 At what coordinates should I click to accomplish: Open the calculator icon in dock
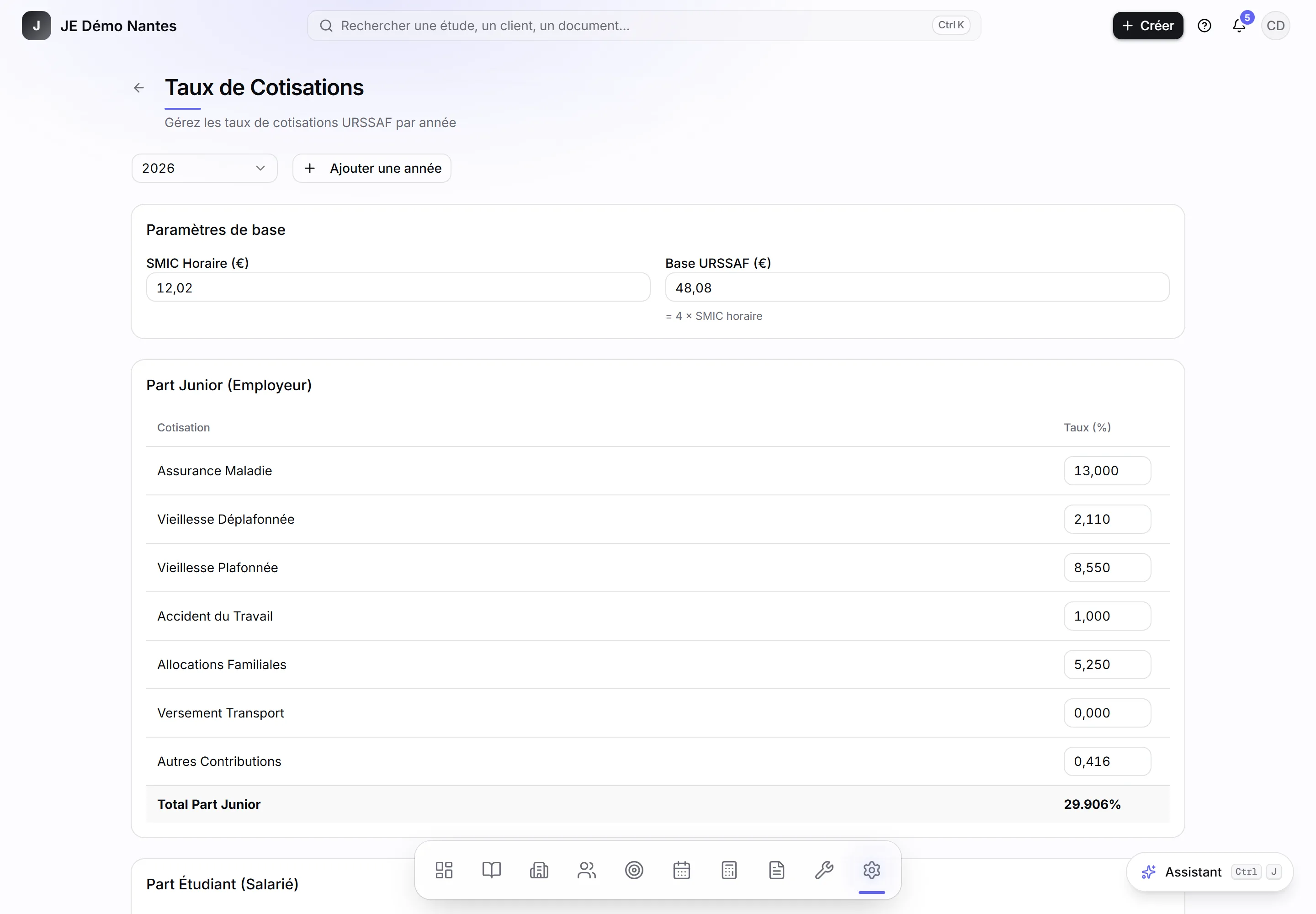pos(729,871)
